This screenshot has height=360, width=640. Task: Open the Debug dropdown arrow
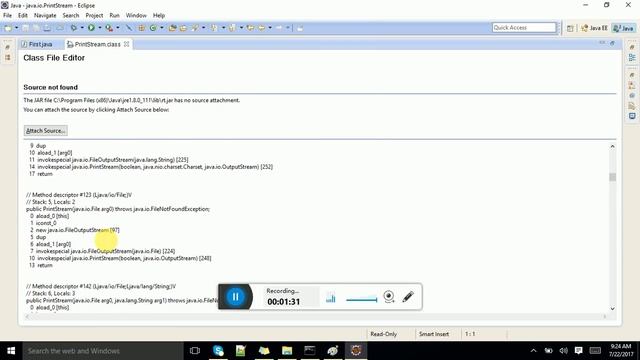coord(82,28)
